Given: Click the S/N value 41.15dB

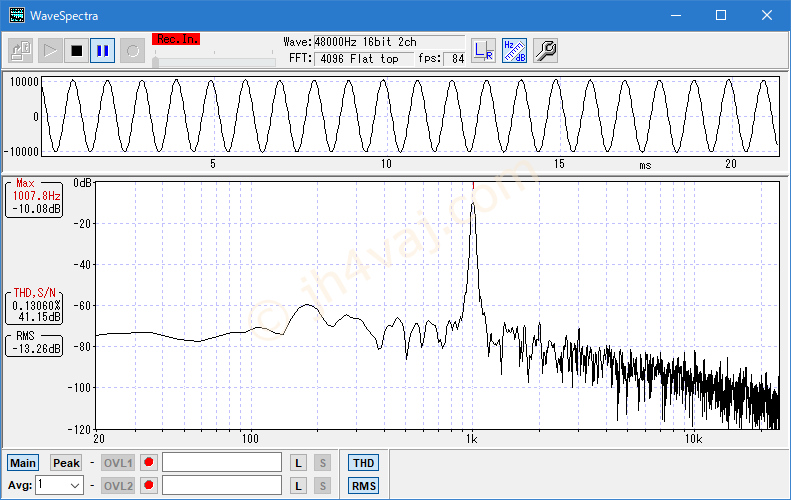Looking at the screenshot, I should 39,317.
